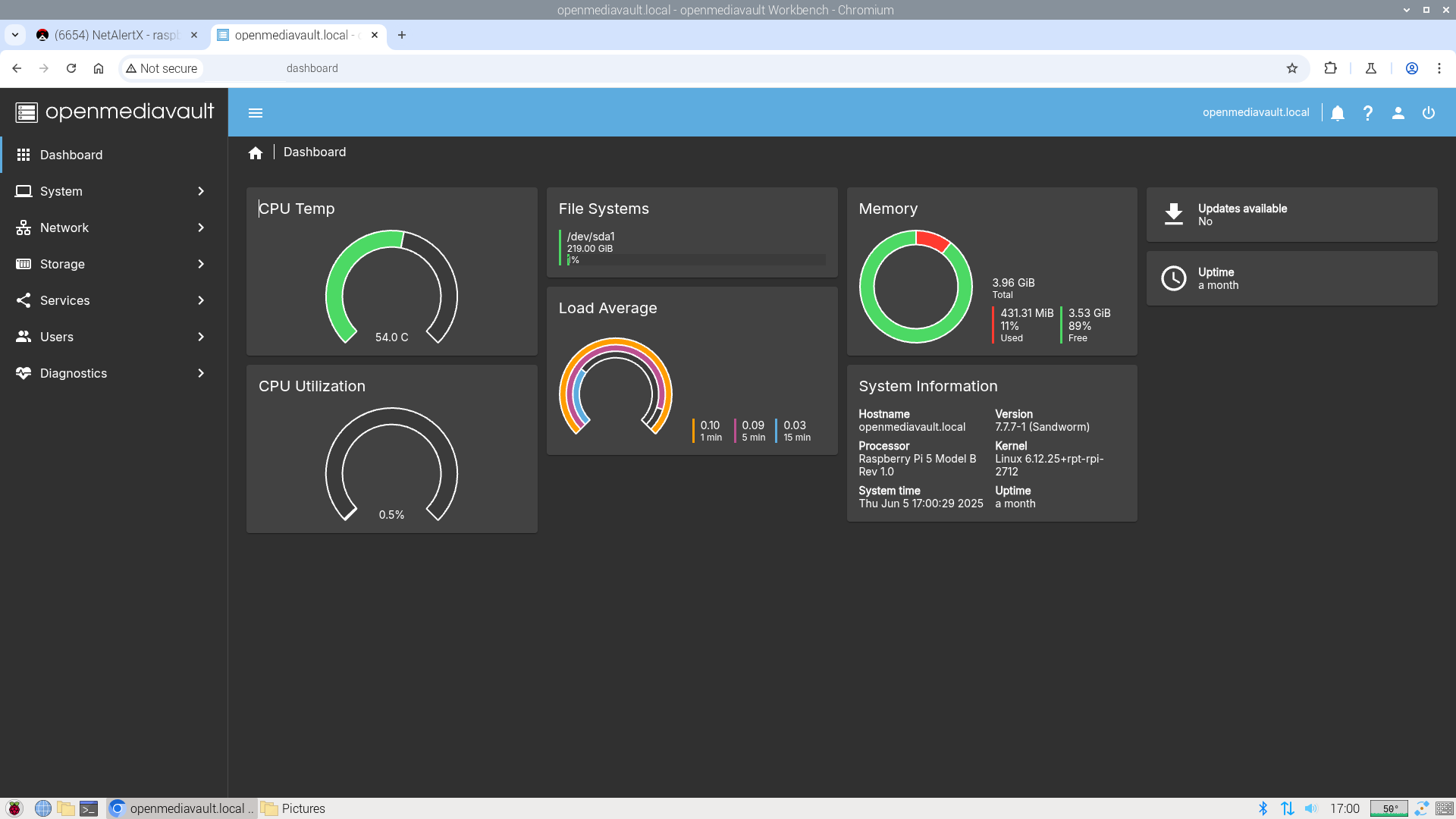Click the openmediavault.local hostname in header
The image size is (1456, 819).
pos(1256,112)
